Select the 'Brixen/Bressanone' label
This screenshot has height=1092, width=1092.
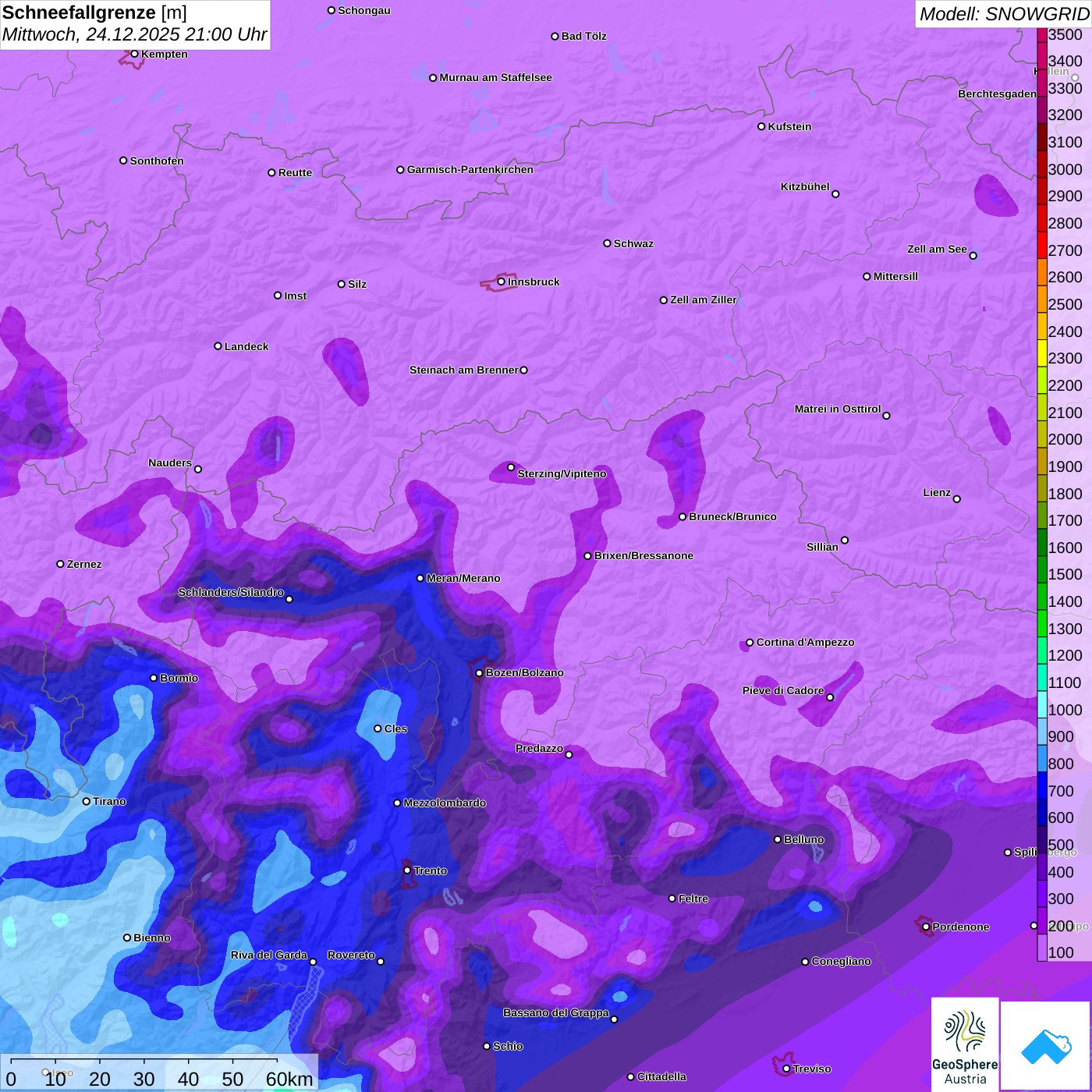[643, 555]
